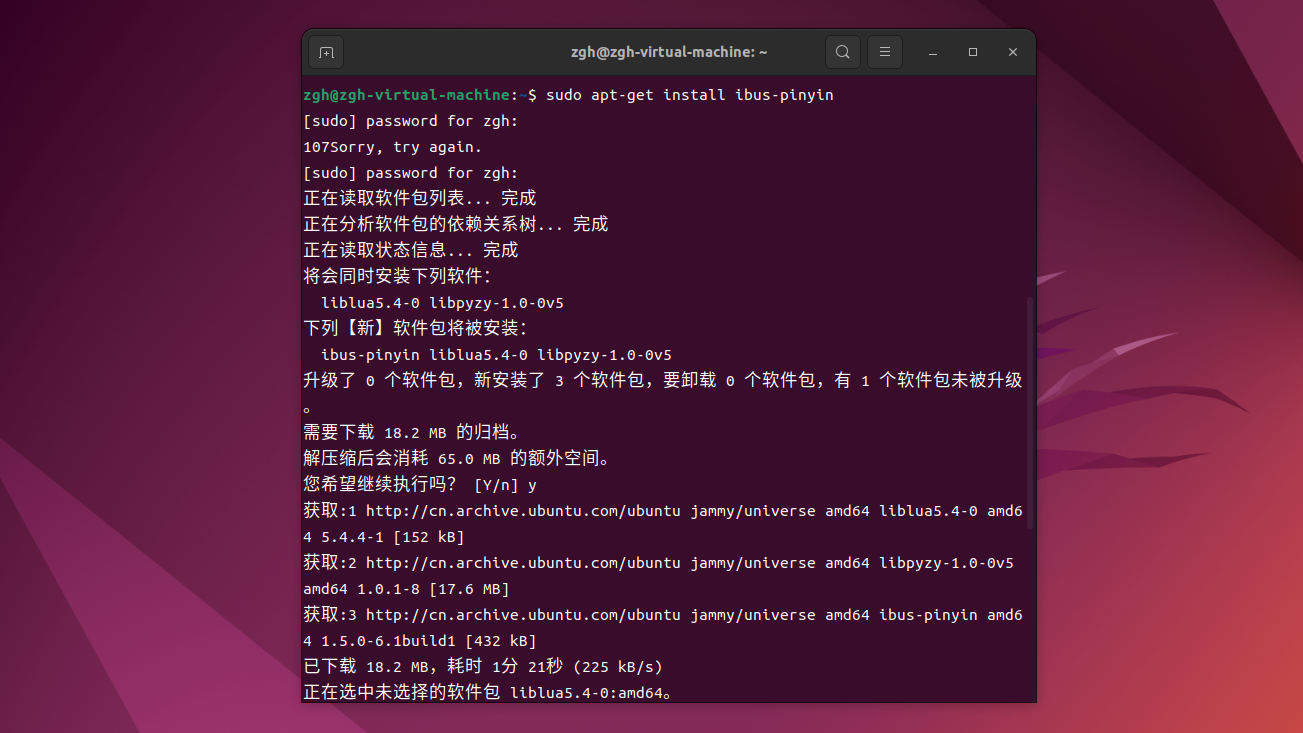This screenshot has width=1303, height=733.
Task: Click the line 正在选中未选择的软件包 liblua5.4-0:amd64。
Action: click(x=488, y=692)
